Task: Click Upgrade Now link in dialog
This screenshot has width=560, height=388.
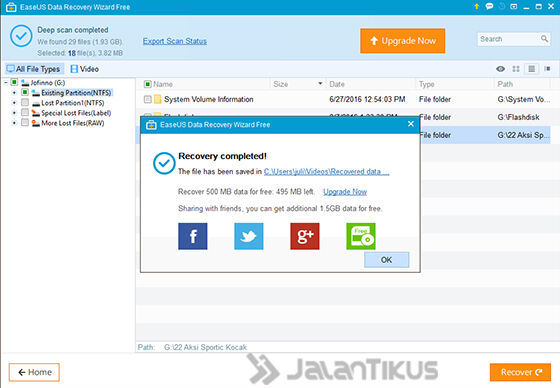Action: pos(345,192)
